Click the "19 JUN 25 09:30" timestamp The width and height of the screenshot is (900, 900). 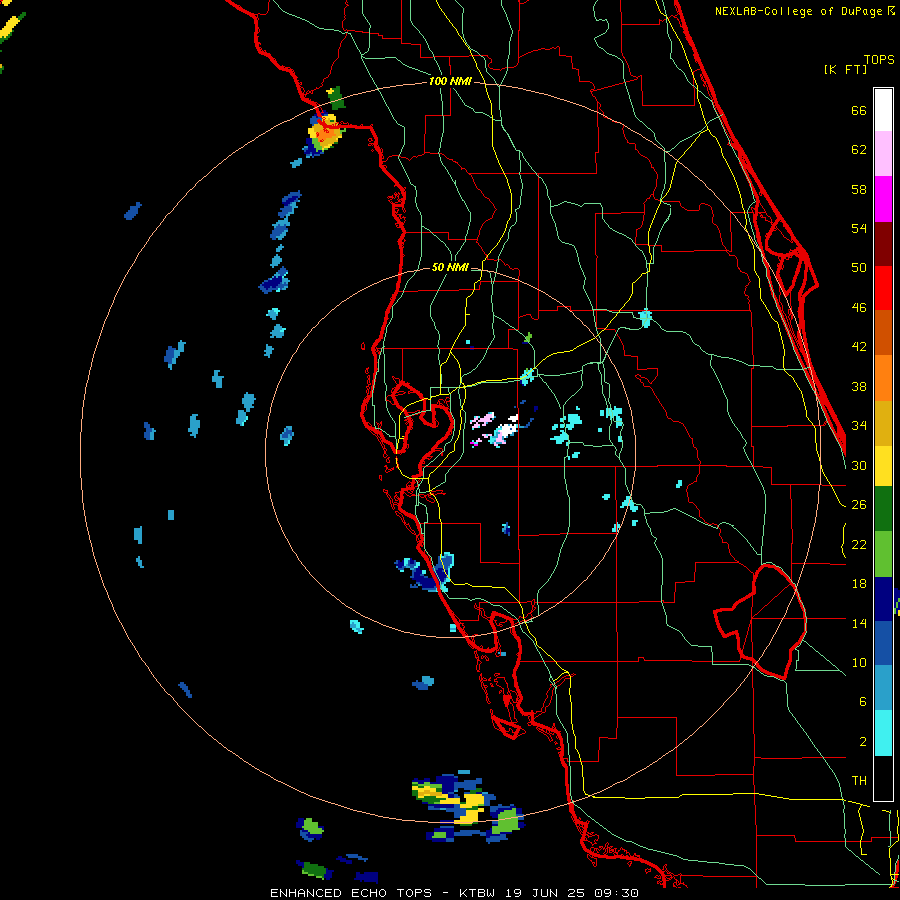point(572,893)
